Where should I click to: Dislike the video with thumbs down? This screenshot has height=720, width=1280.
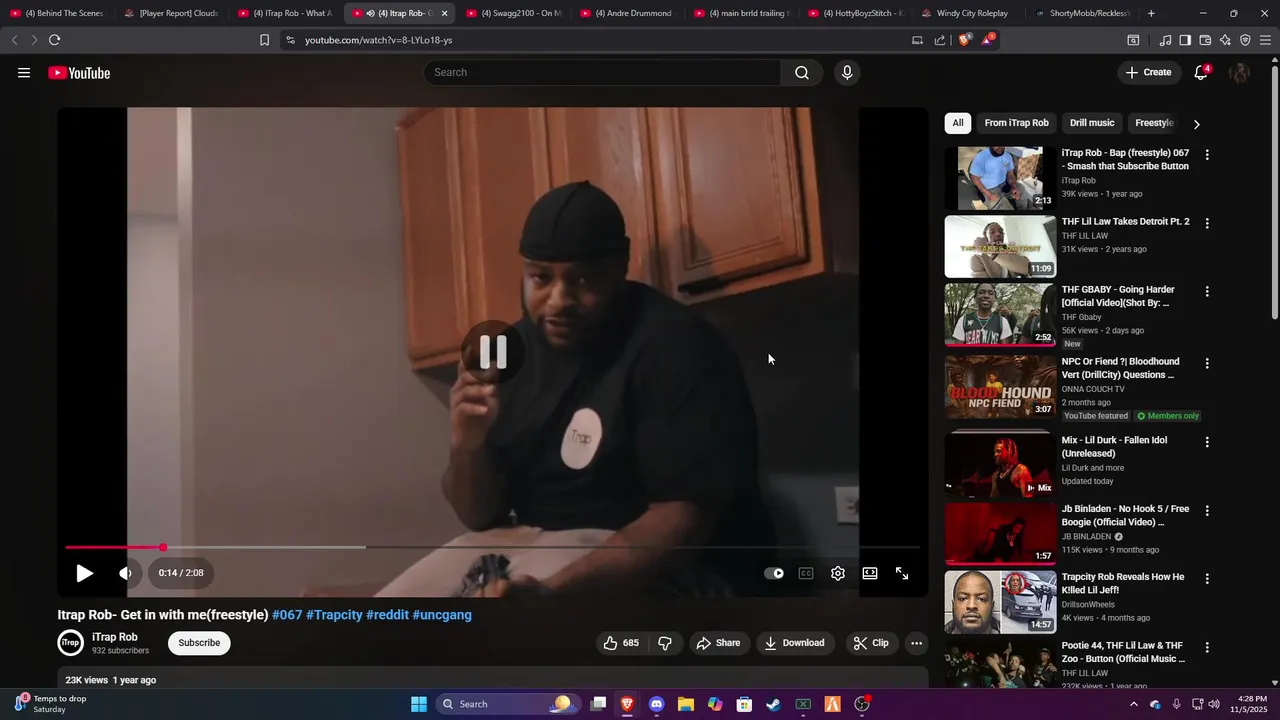coord(665,643)
